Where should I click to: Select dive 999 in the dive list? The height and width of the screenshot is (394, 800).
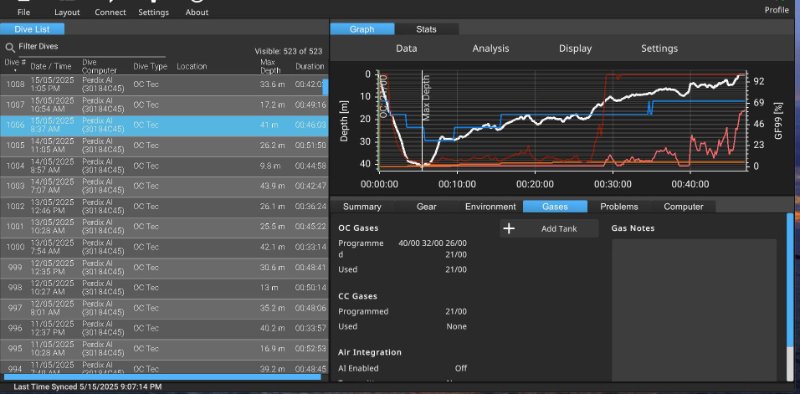[x=163, y=267]
